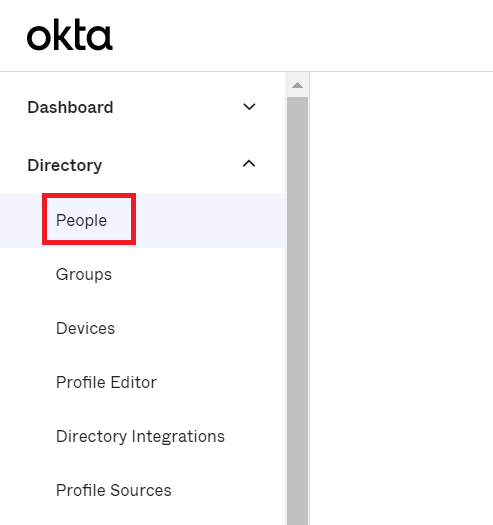
Task: Open the Dashboard section
Action: 70,107
